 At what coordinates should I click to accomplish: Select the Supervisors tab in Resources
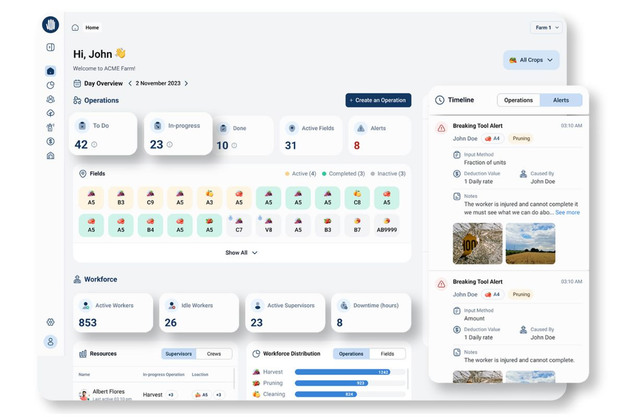tap(178, 354)
